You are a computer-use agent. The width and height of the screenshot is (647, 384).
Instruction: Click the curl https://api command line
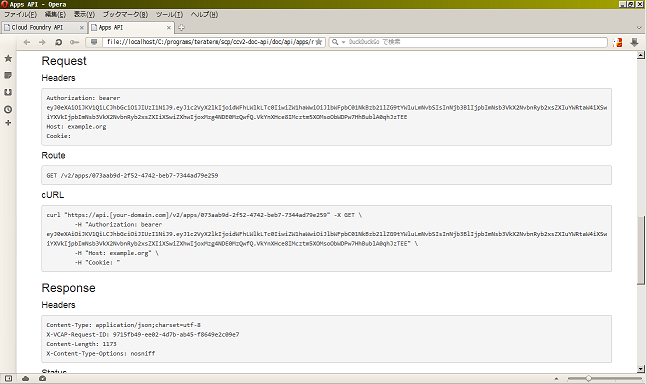[x=204, y=215]
